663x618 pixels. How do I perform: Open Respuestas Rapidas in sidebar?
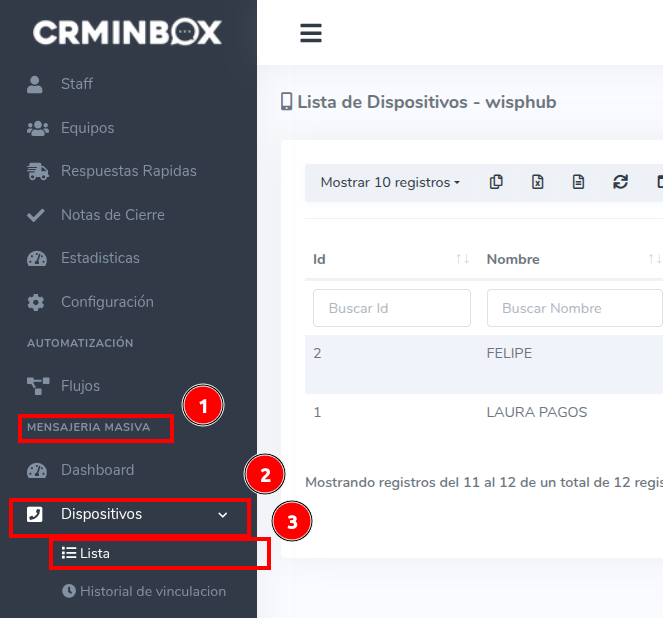128,171
